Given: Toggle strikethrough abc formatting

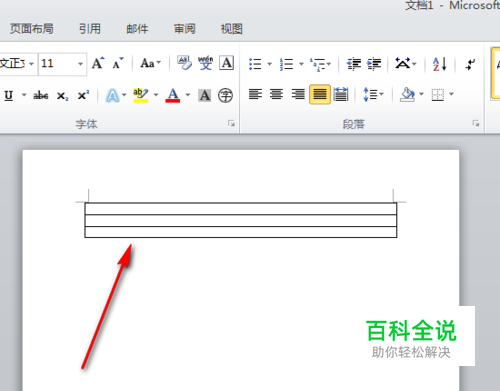Looking at the screenshot, I should click(x=41, y=96).
